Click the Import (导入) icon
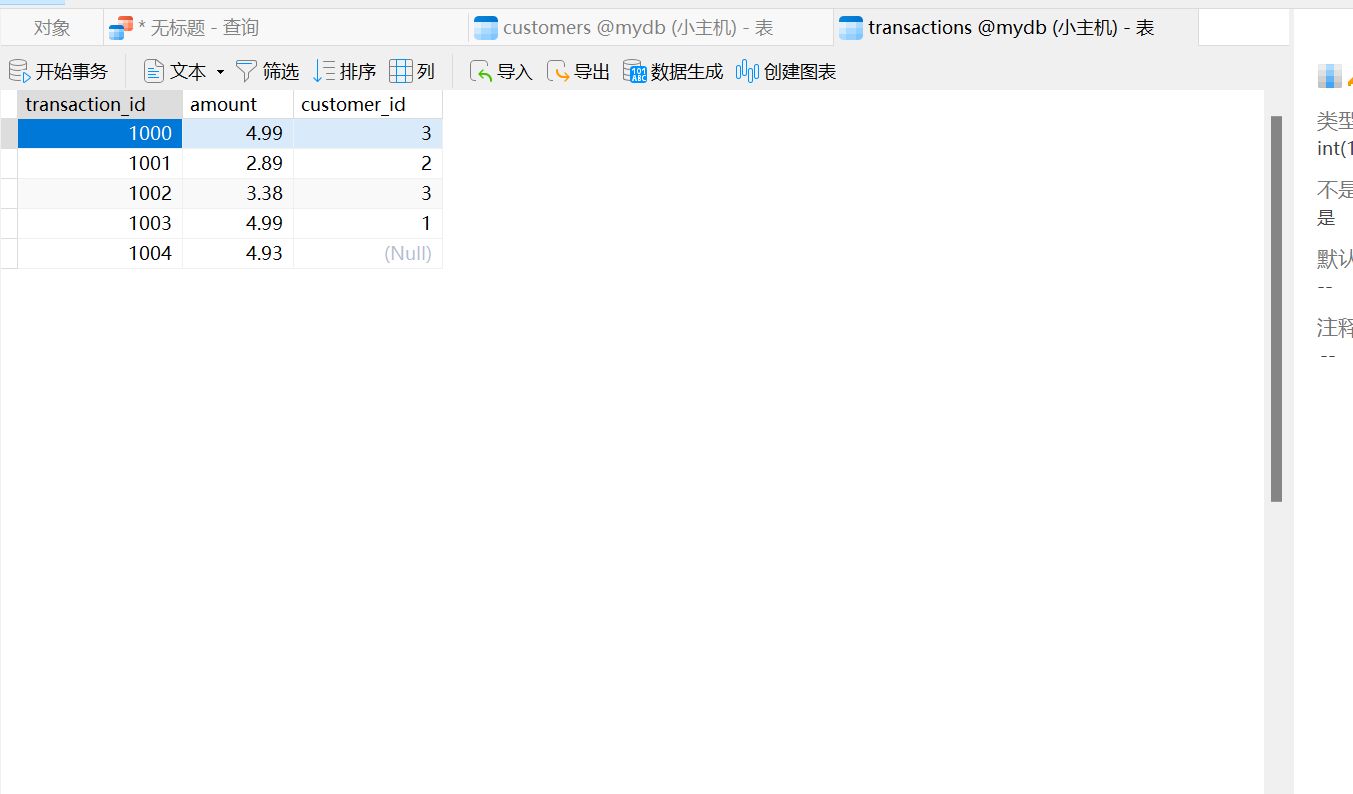The height and width of the screenshot is (794, 1353). tap(481, 71)
